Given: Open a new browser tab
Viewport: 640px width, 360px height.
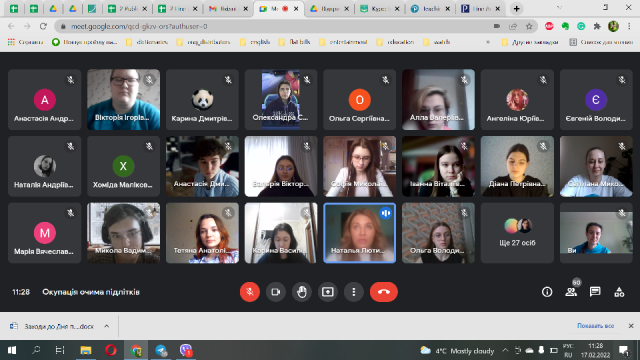Looking at the screenshot, I should pos(516,9).
